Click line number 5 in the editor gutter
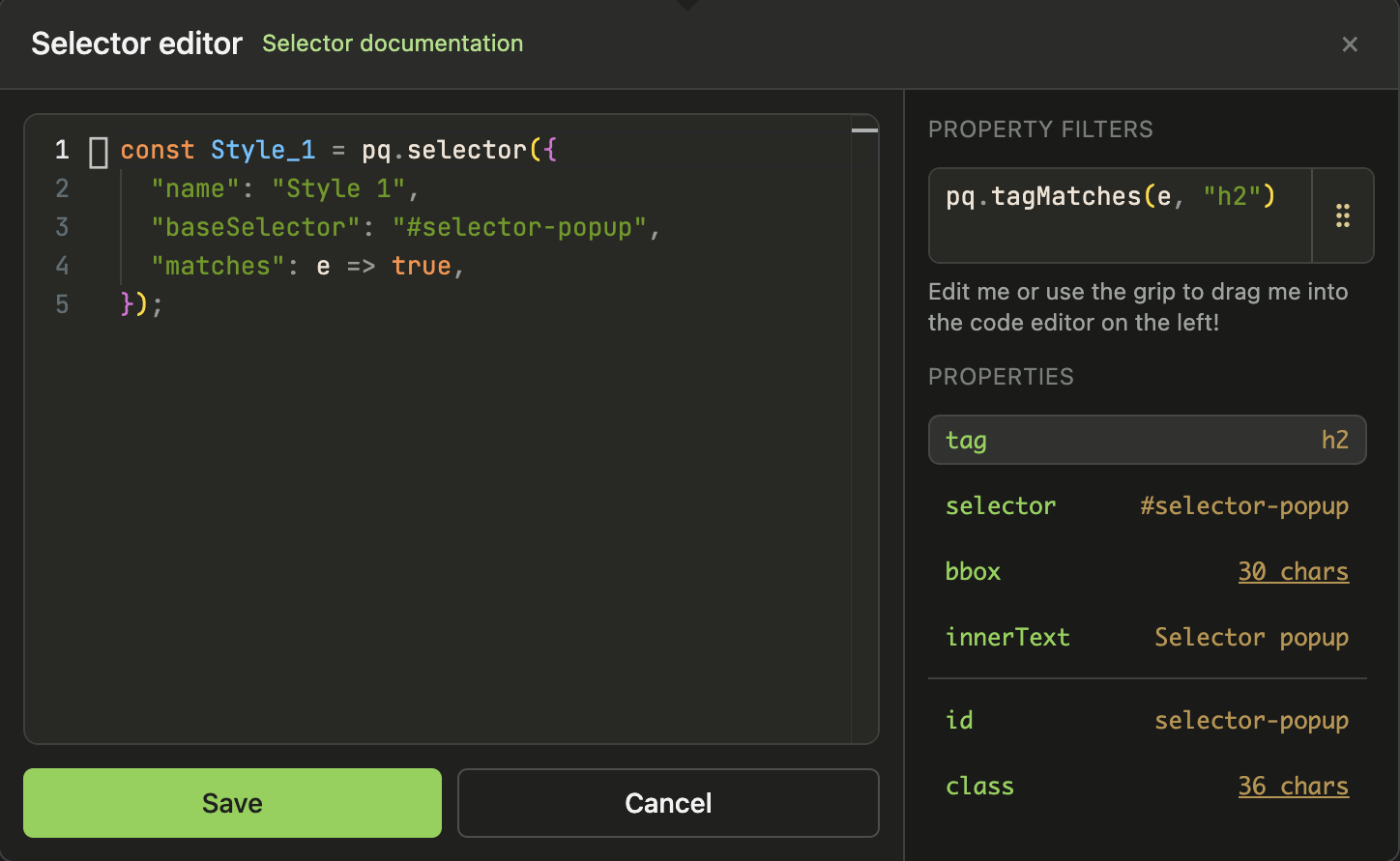This screenshot has width=1400, height=861. (62, 304)
